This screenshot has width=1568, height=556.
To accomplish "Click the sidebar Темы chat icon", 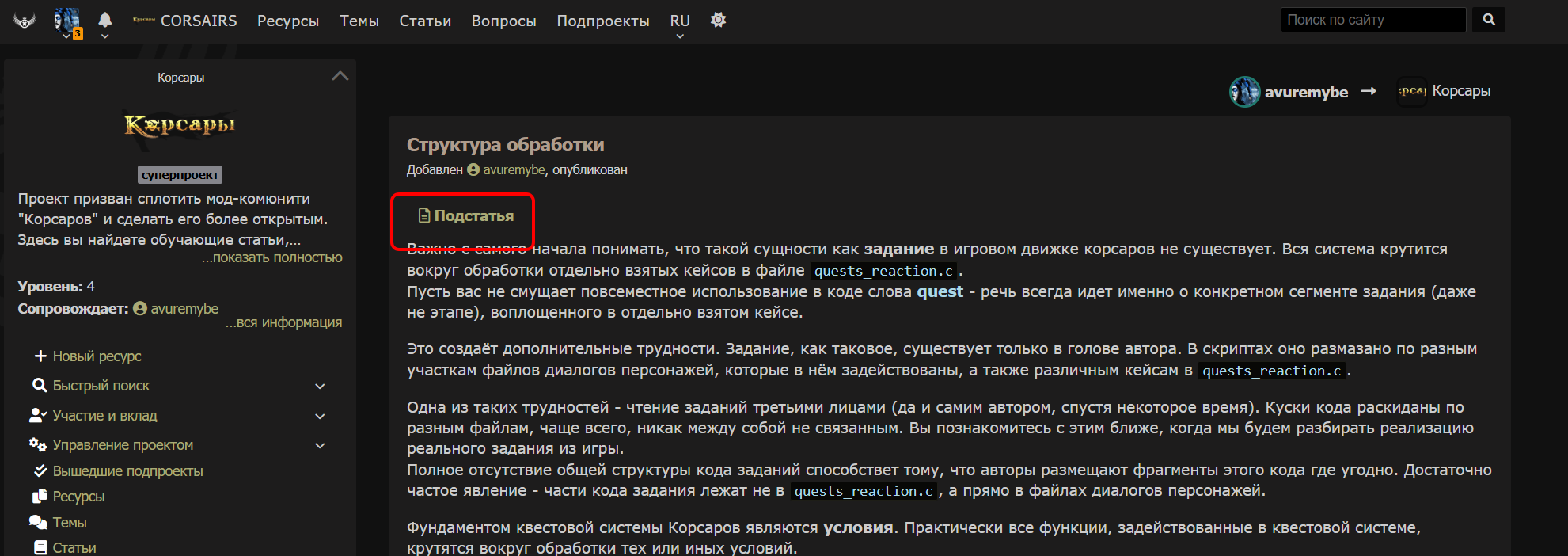I will [x=38, y=523].
